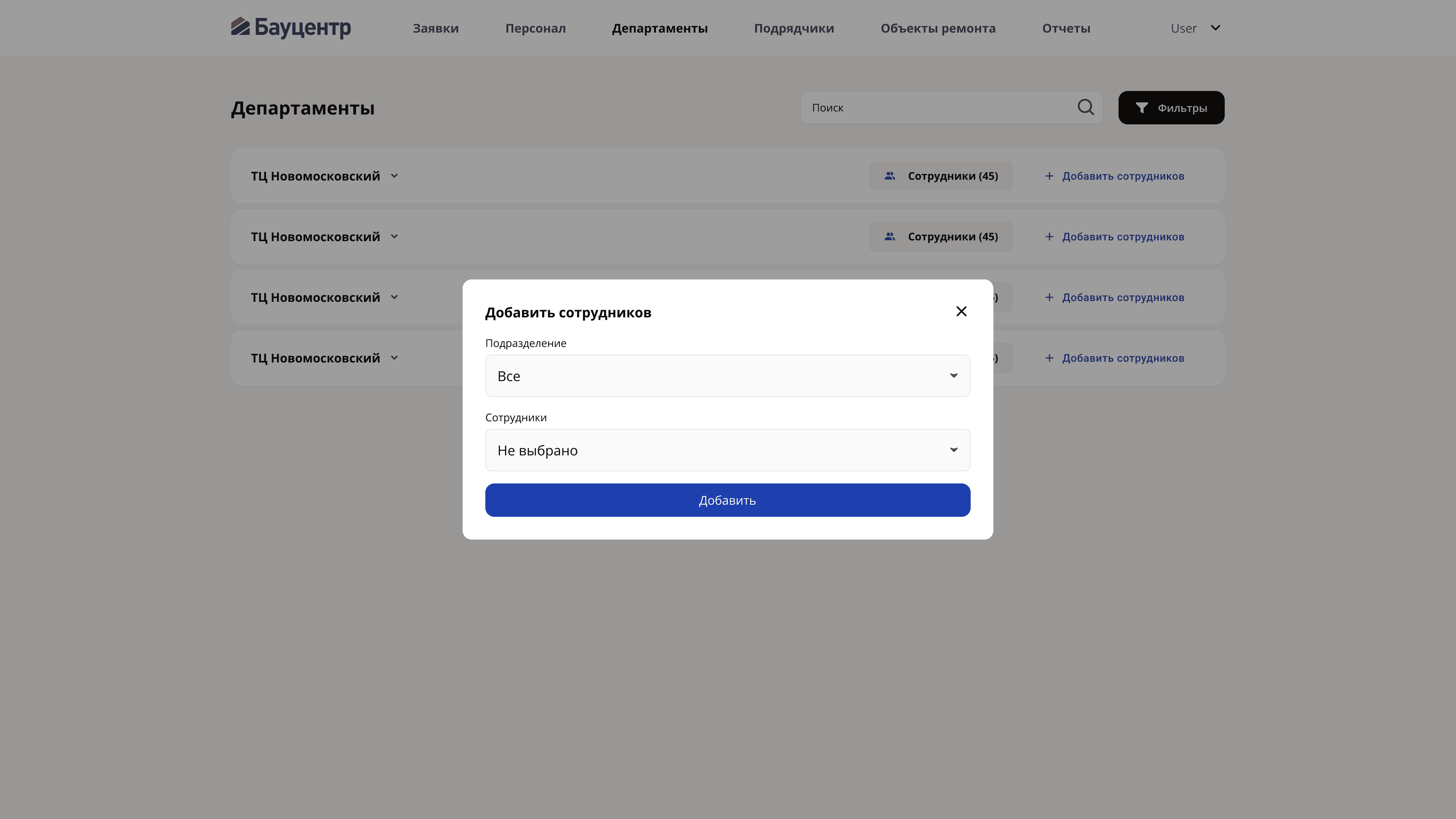Go to the Персонал section
Viewport: 1456px width, 819px height.
[x=535, y=28]
